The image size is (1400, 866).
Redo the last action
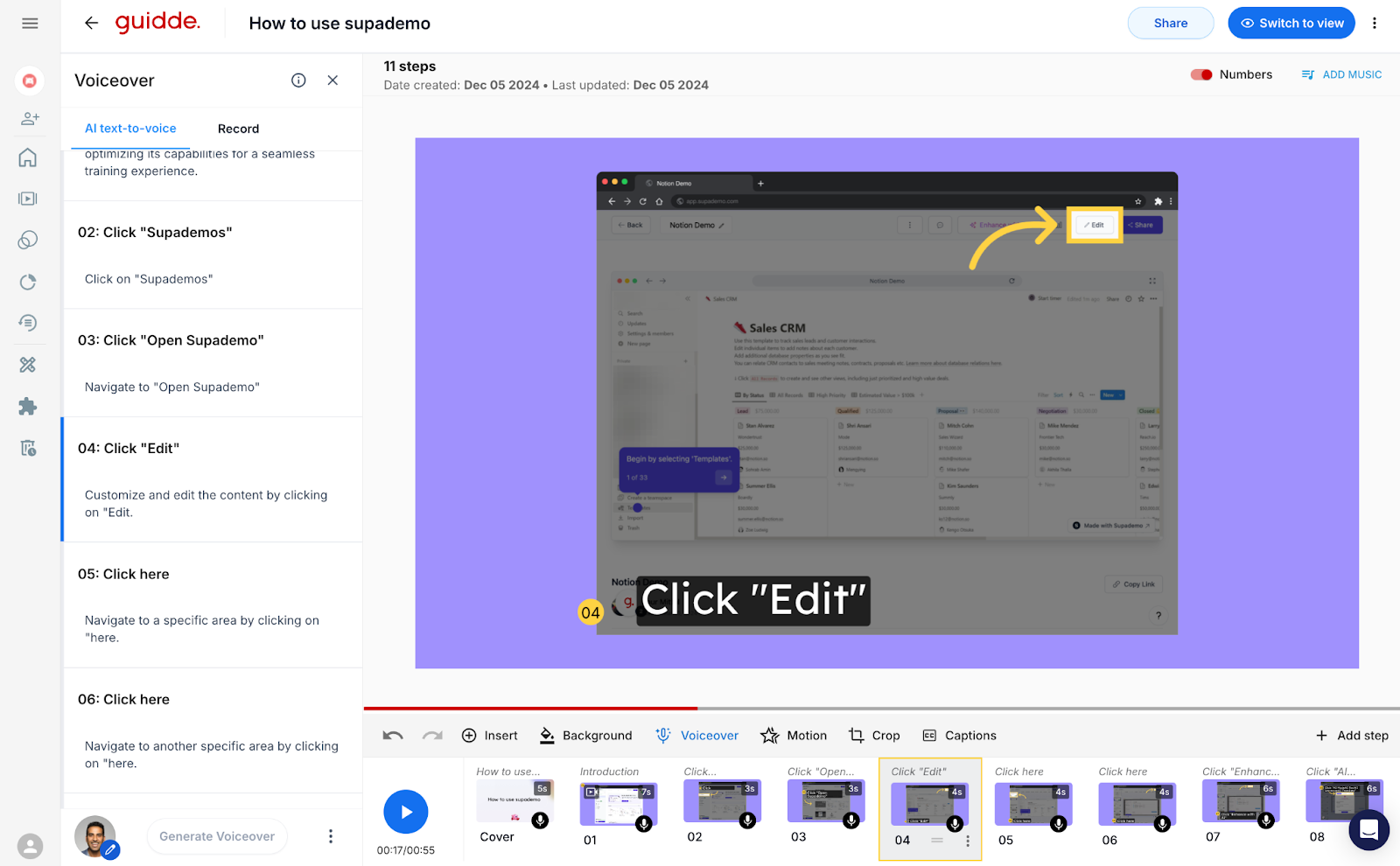(432, 736)
